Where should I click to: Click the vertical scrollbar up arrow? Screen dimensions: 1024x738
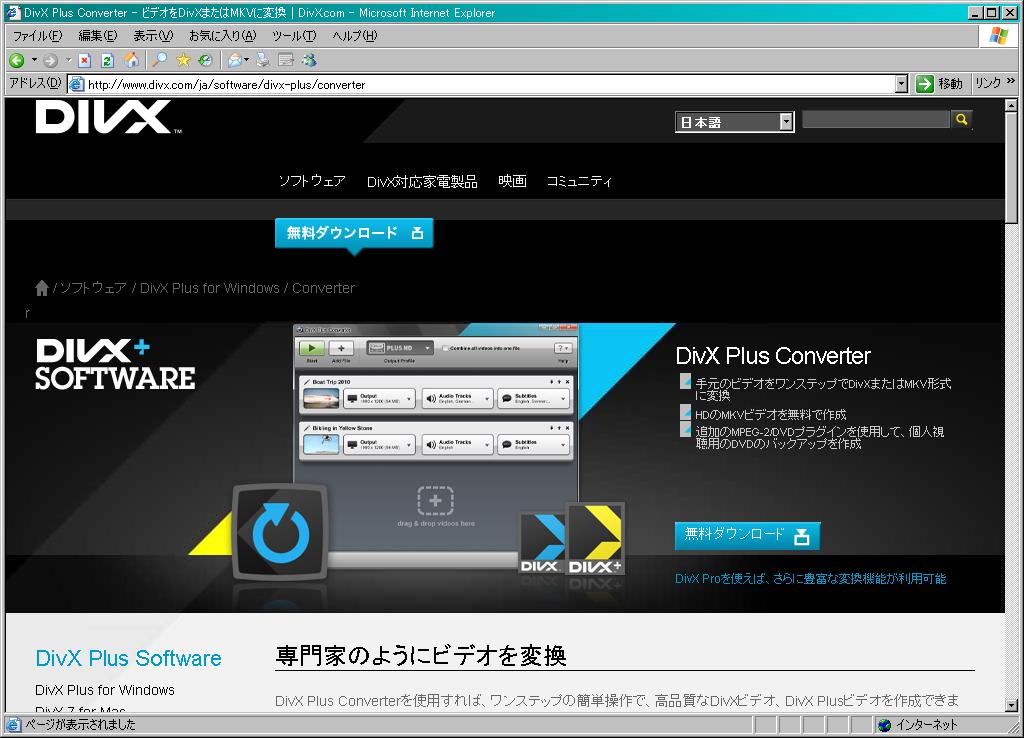[x=1011, y=105]
